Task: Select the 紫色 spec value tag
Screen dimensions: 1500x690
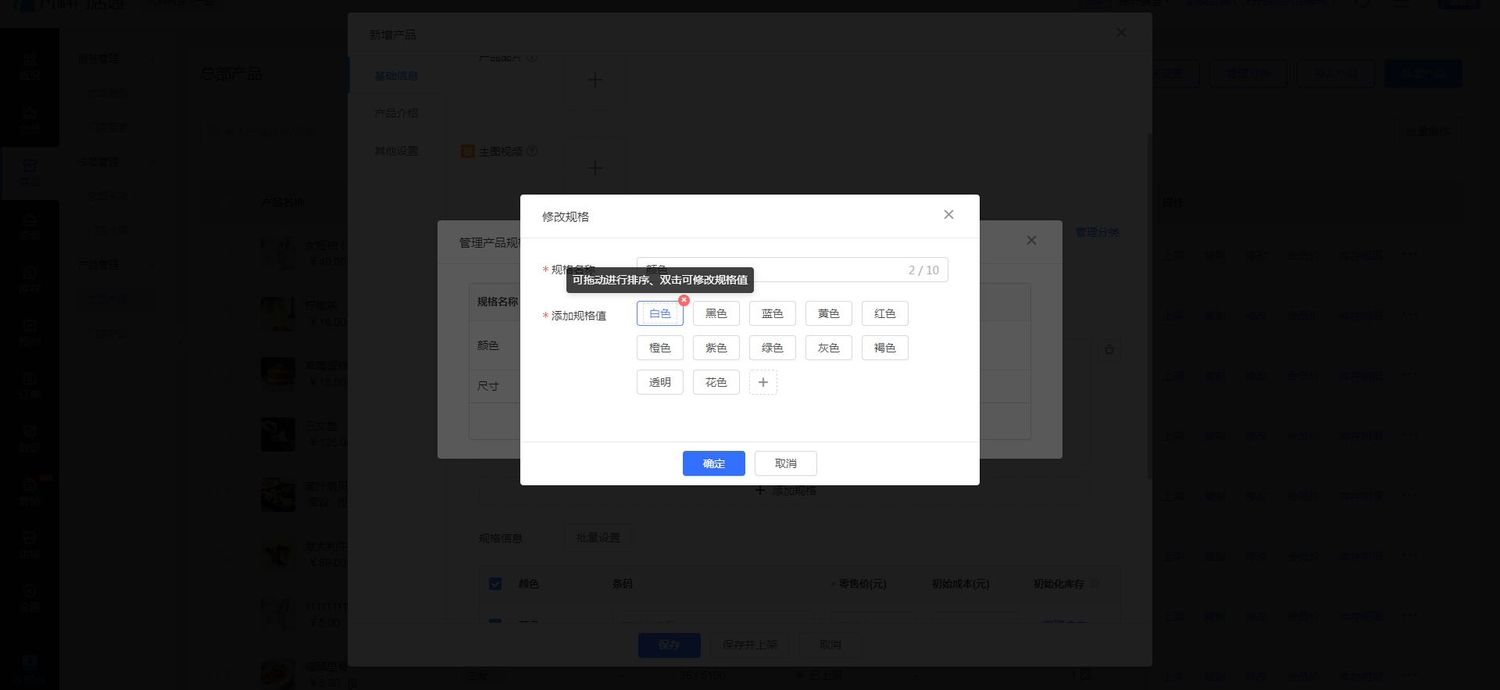Action: coord(716,348)
